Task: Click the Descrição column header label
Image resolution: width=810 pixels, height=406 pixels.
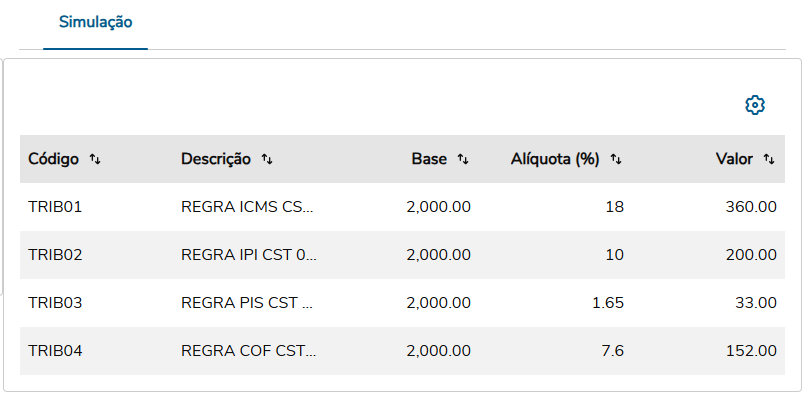Action: tap(215, 159)
